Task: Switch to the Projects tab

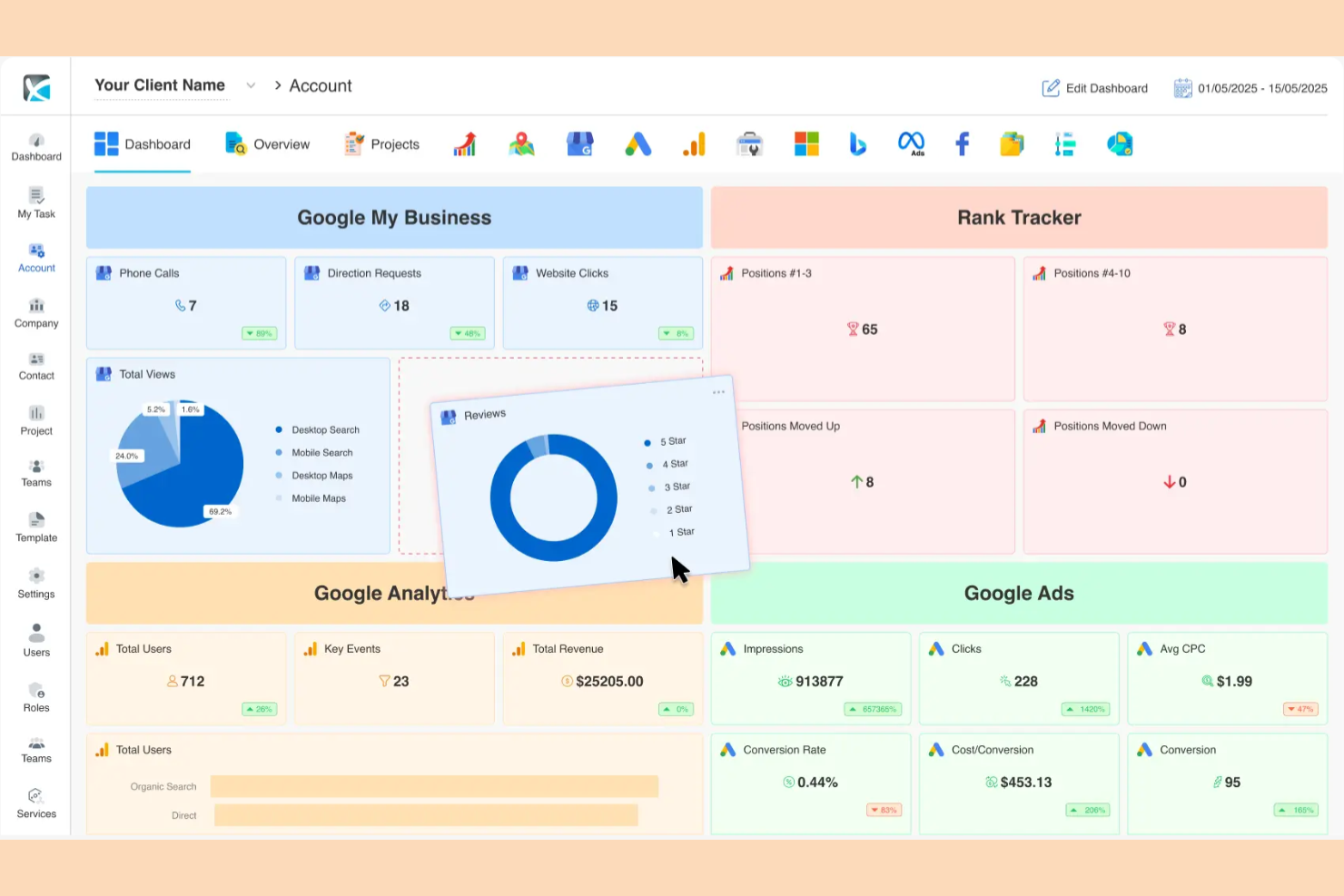Action: tap(381, 144)
